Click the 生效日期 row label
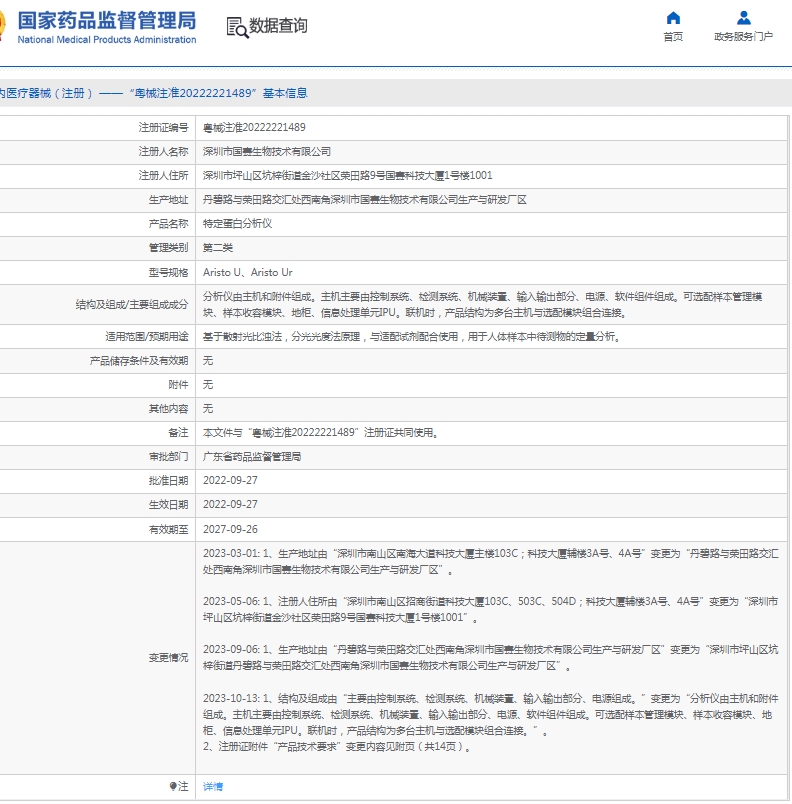Image resolution: width=792 pixels, height=804 pixels. point(168,505)
